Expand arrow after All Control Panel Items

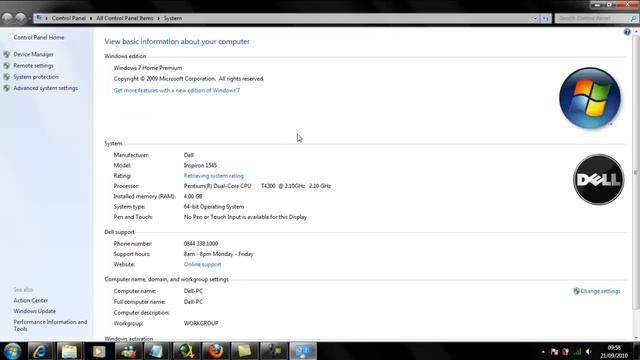coord(158,18)
